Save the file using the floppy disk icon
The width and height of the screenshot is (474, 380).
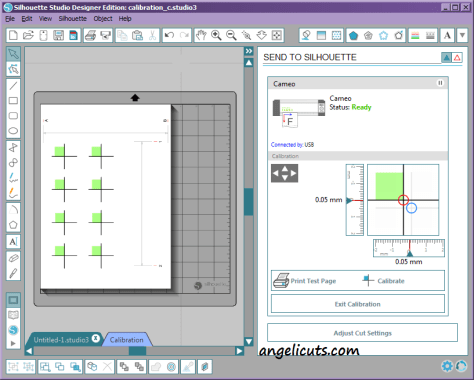click(58, 35)
